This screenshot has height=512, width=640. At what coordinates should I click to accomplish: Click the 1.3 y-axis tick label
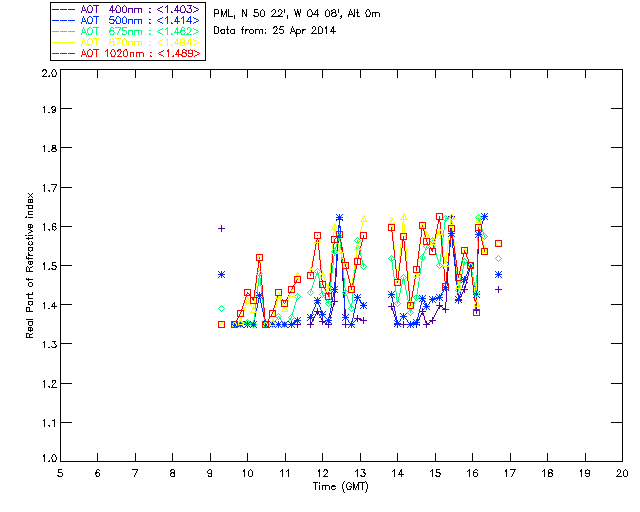(49, 345)
